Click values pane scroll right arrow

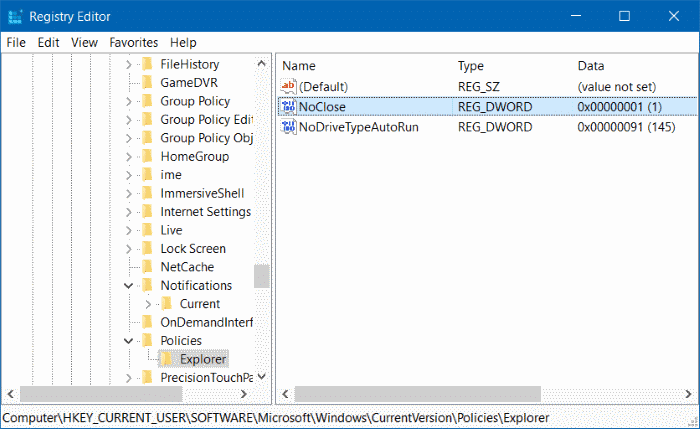tap(688, 394)
